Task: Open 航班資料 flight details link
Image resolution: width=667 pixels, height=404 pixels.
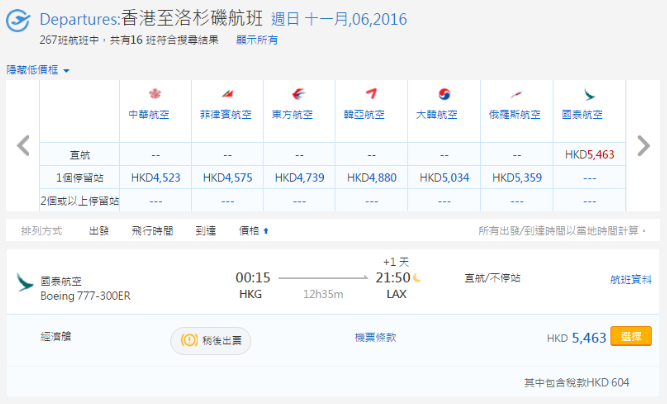Action: [x=631, y=279]
